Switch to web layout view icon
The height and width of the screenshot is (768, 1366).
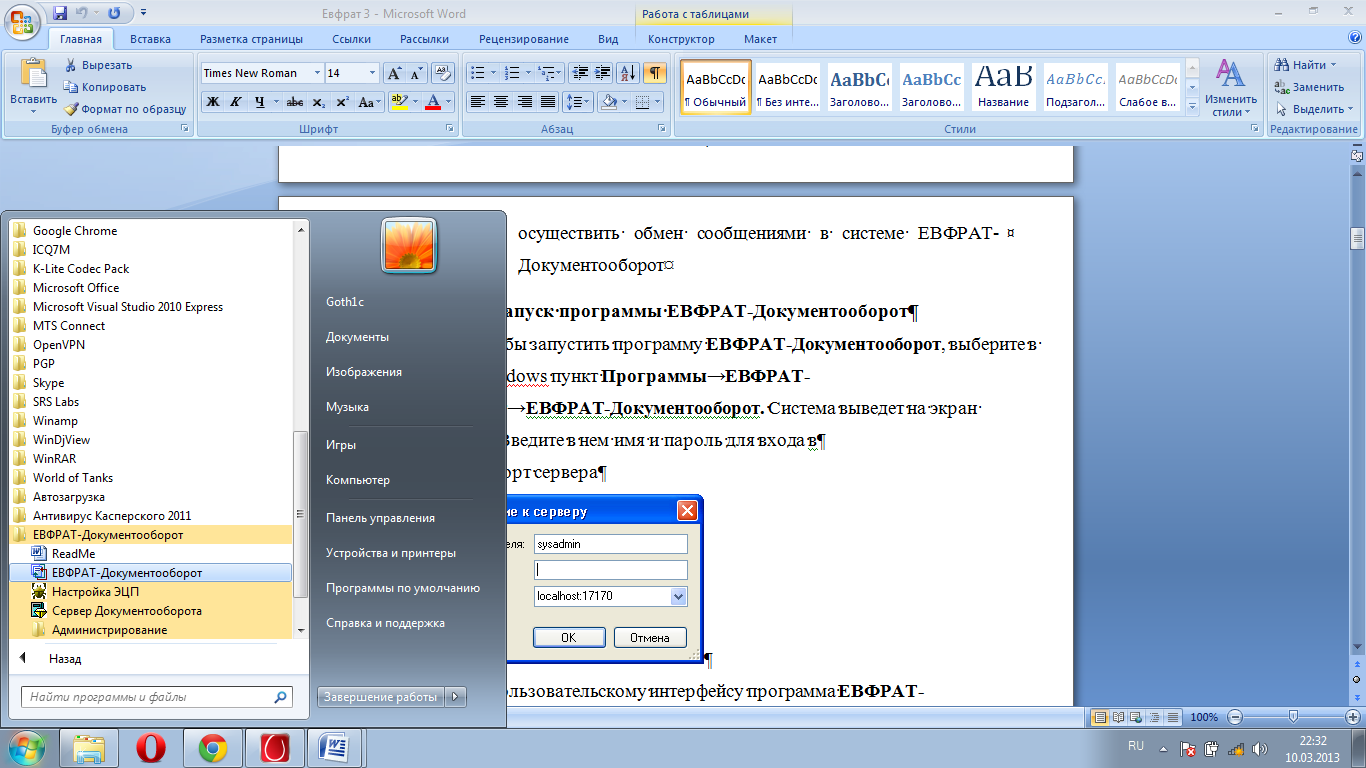tap(1135, 717)
